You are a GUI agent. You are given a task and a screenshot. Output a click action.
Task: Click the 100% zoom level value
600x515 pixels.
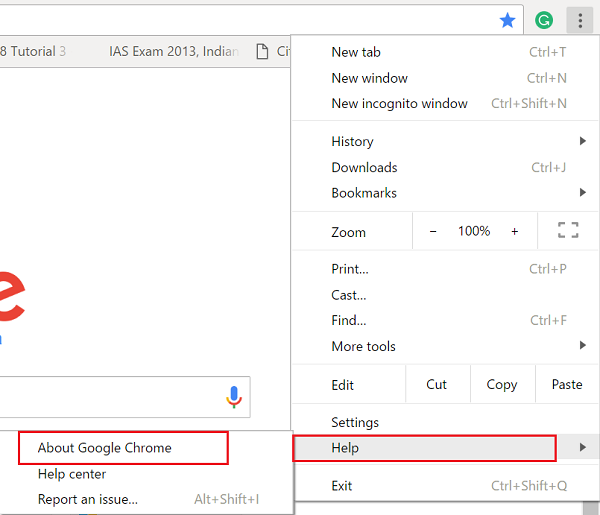pyautogui.click(x=474, y=231)
